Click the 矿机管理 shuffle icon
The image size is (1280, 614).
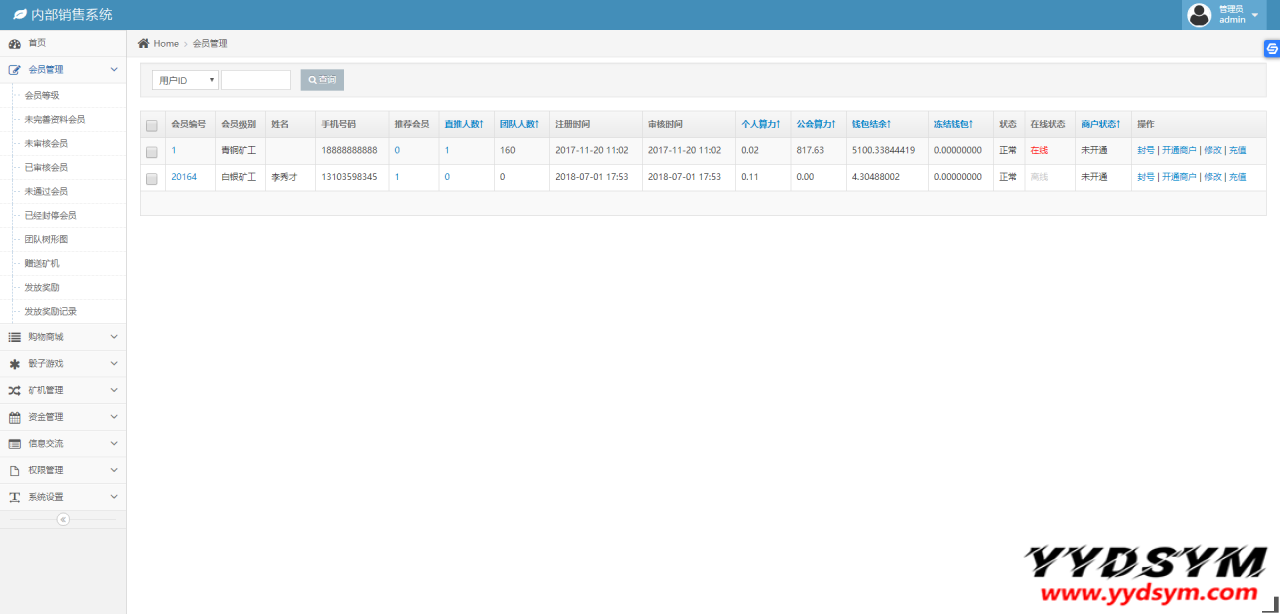[x=14, y=390]
